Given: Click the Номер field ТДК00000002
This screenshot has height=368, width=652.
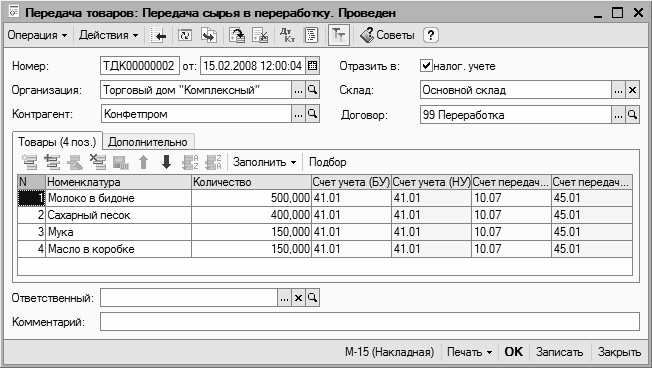Looking at the screenshot, I should tap(140, 66).
